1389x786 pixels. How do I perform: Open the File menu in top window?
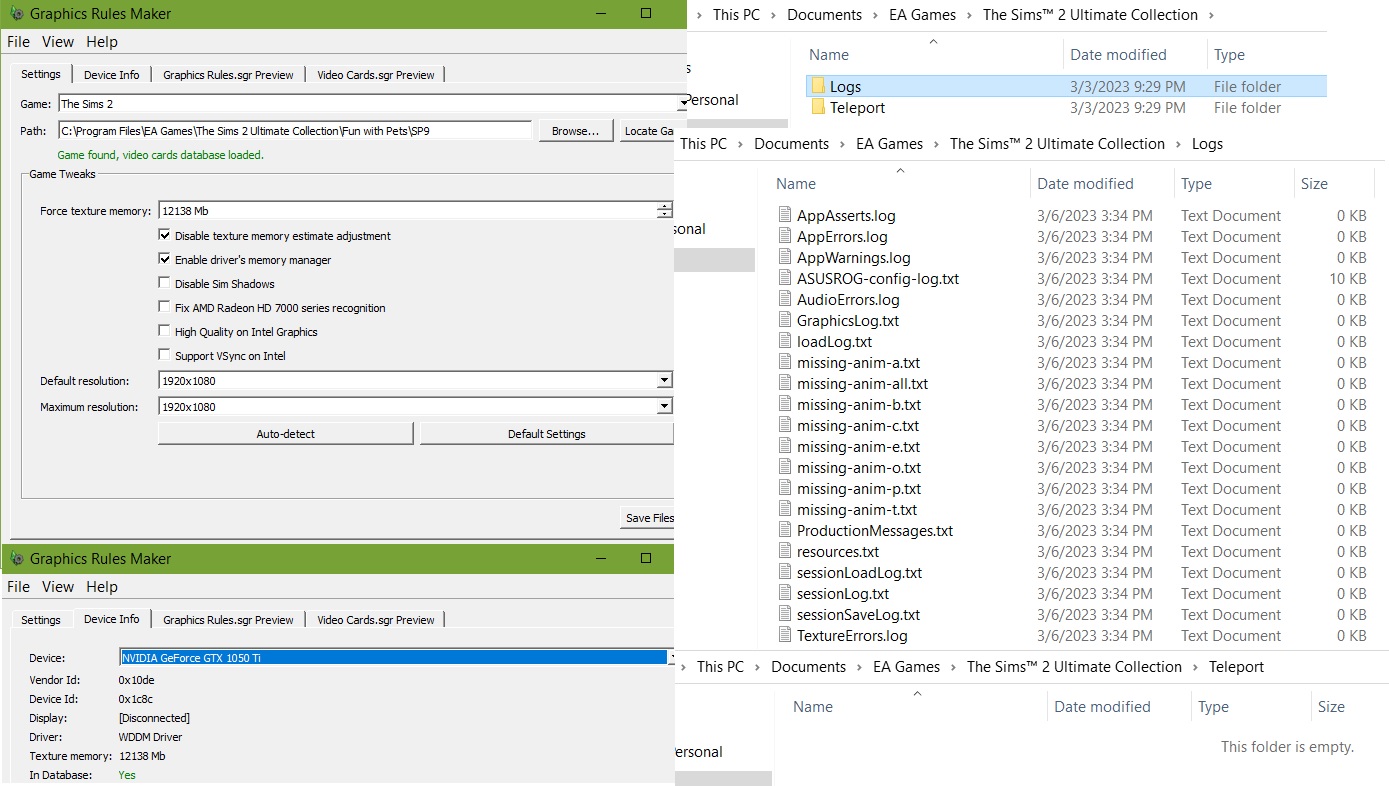point(18,42)
